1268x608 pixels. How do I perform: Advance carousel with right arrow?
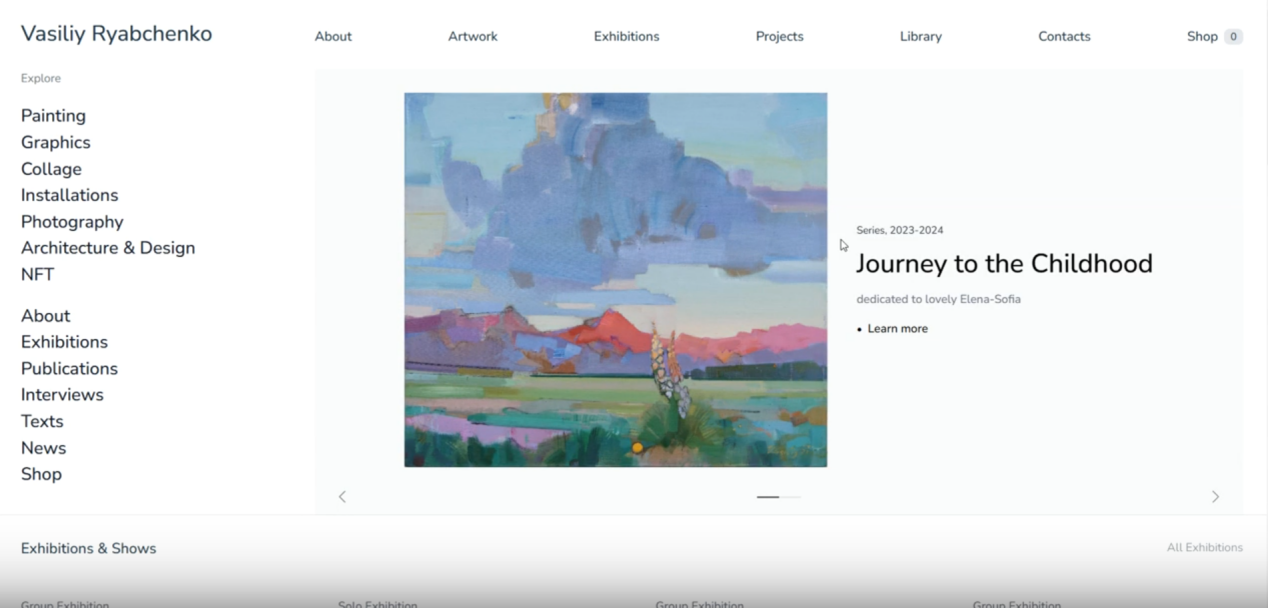point(1215,497)
